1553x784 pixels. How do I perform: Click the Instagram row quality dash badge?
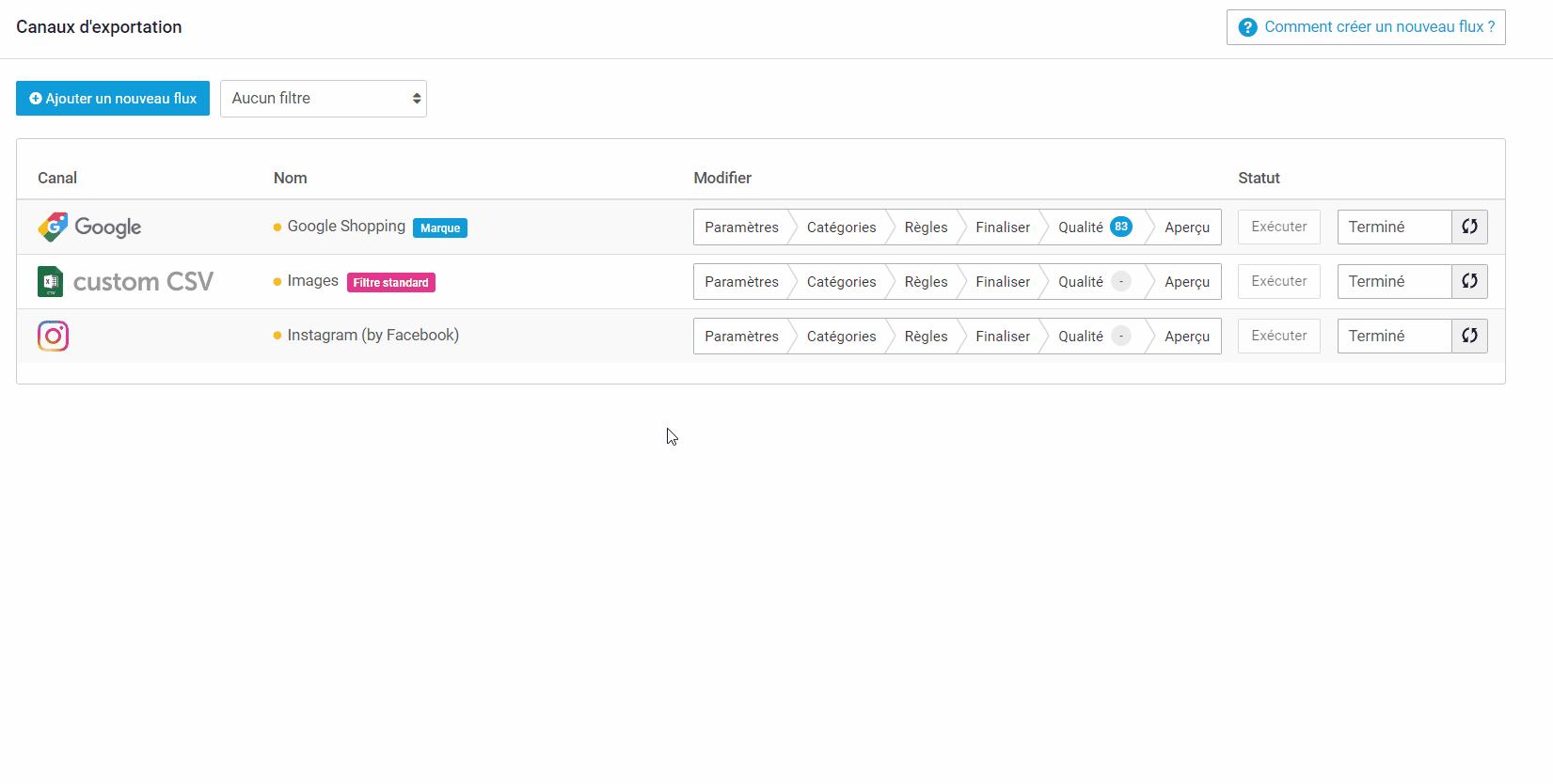pyautogui.click(x=1121, y=336)
